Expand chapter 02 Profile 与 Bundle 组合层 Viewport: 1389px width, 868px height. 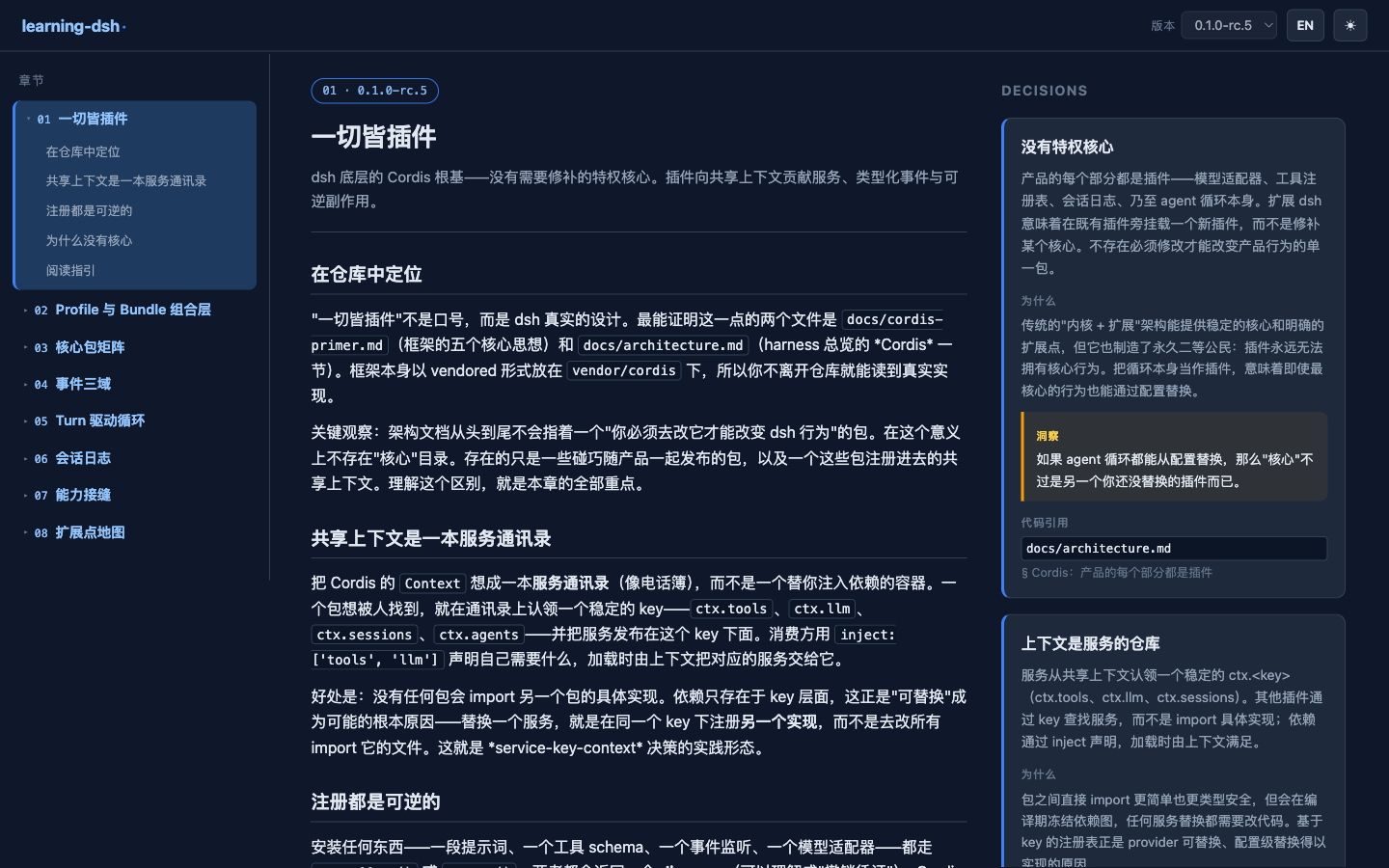[135, 310]
